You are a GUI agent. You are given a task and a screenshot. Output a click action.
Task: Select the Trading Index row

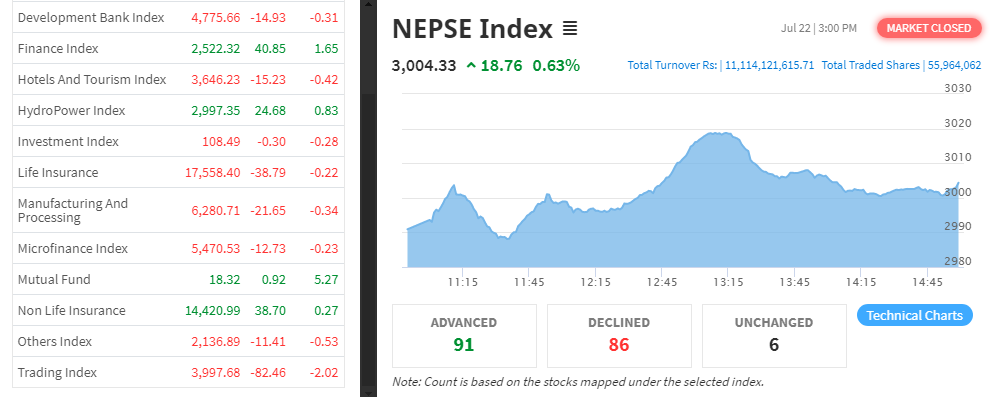pos(178,372)
